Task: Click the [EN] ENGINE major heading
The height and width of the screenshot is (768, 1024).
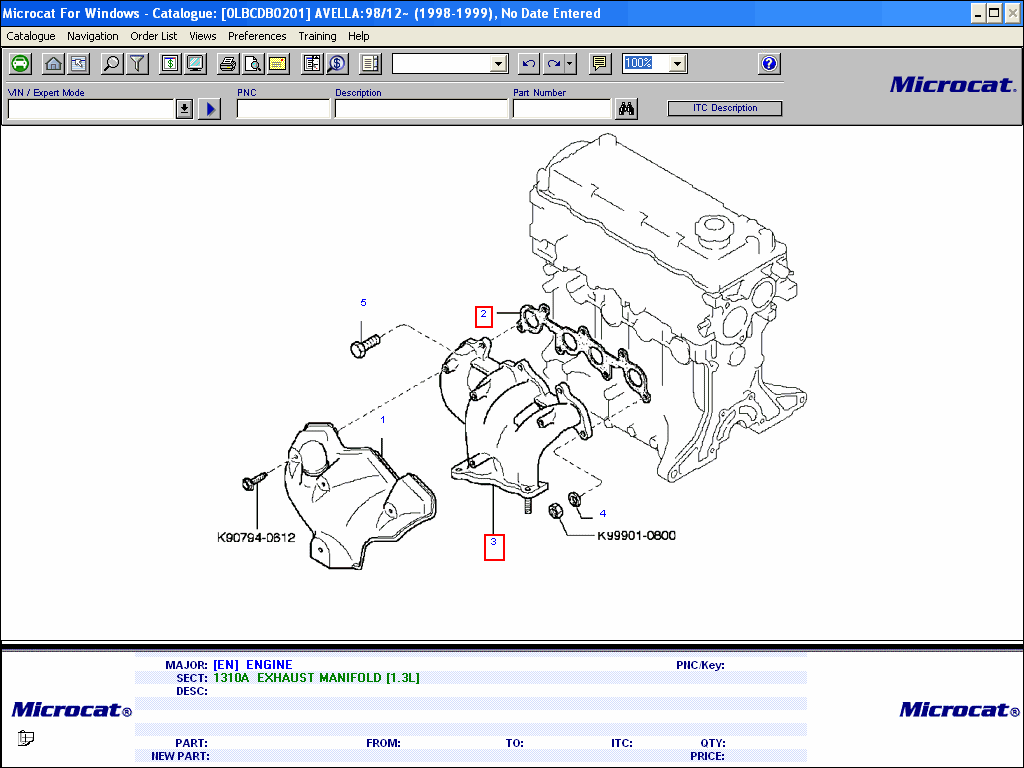Action: pyautogui.click(x=253, y=665)
